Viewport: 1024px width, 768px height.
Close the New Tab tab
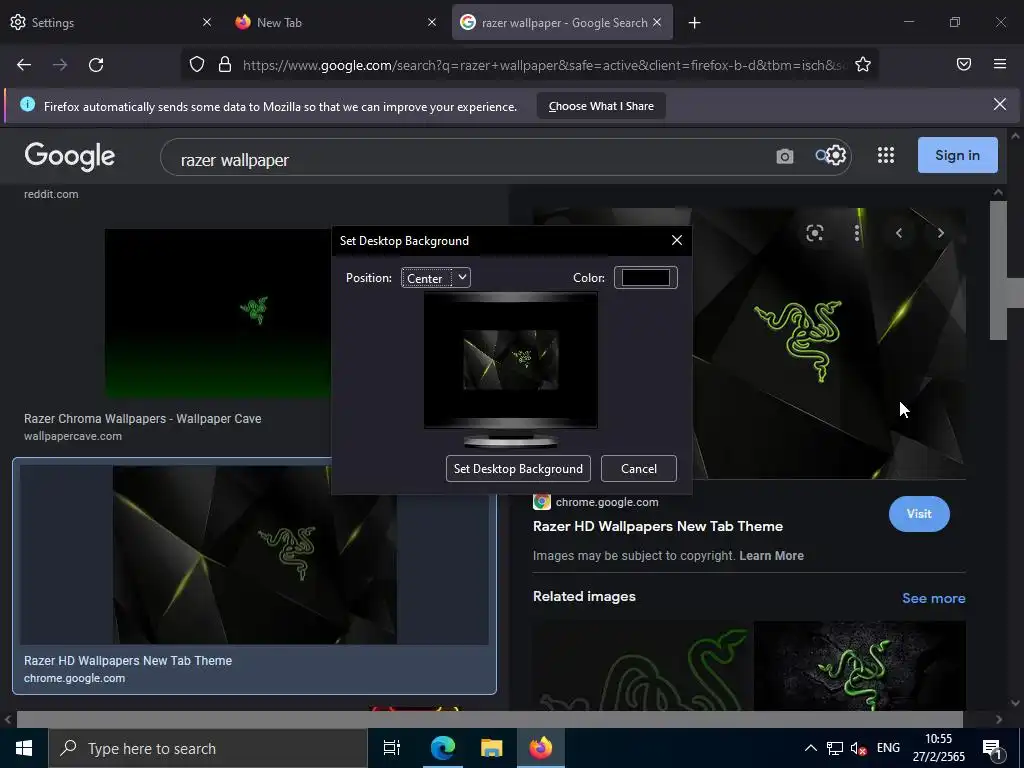[x=432, y=22]
